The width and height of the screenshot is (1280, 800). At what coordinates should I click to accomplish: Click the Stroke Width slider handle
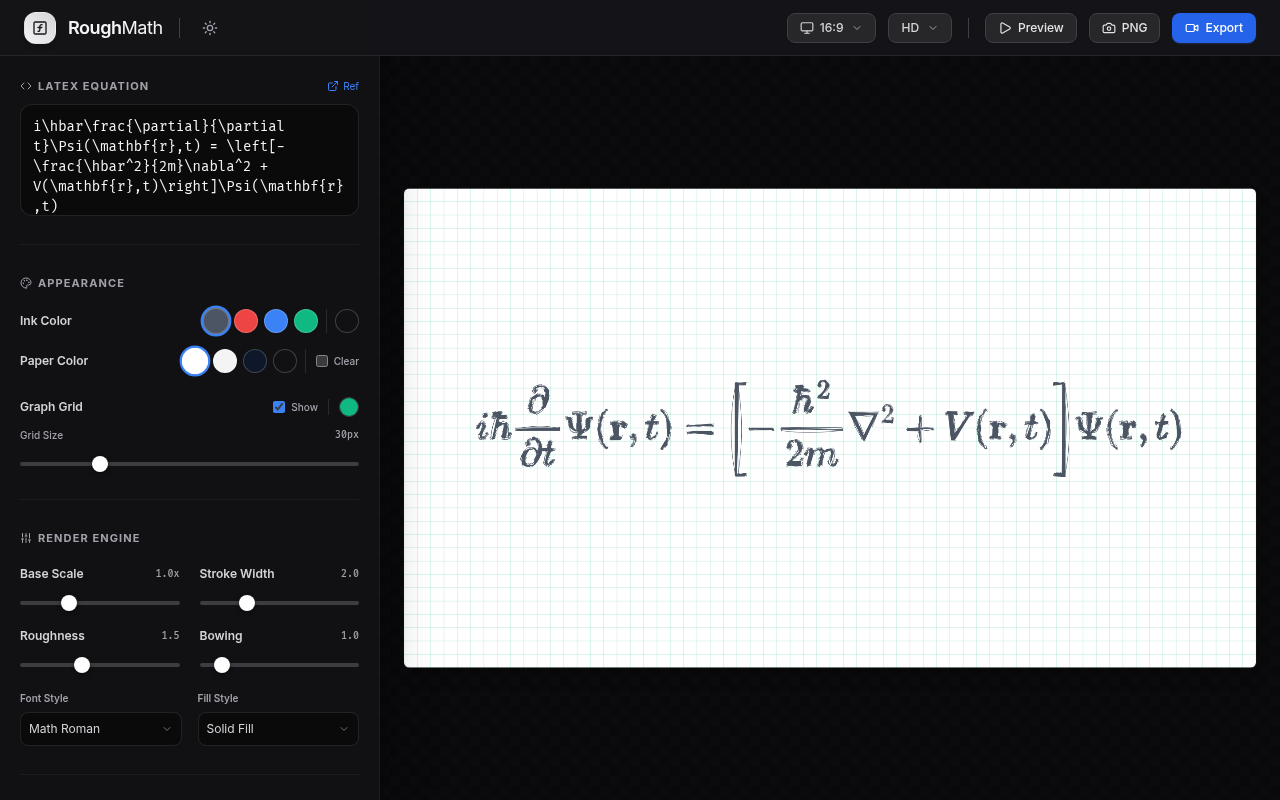(x=247, y=603)
